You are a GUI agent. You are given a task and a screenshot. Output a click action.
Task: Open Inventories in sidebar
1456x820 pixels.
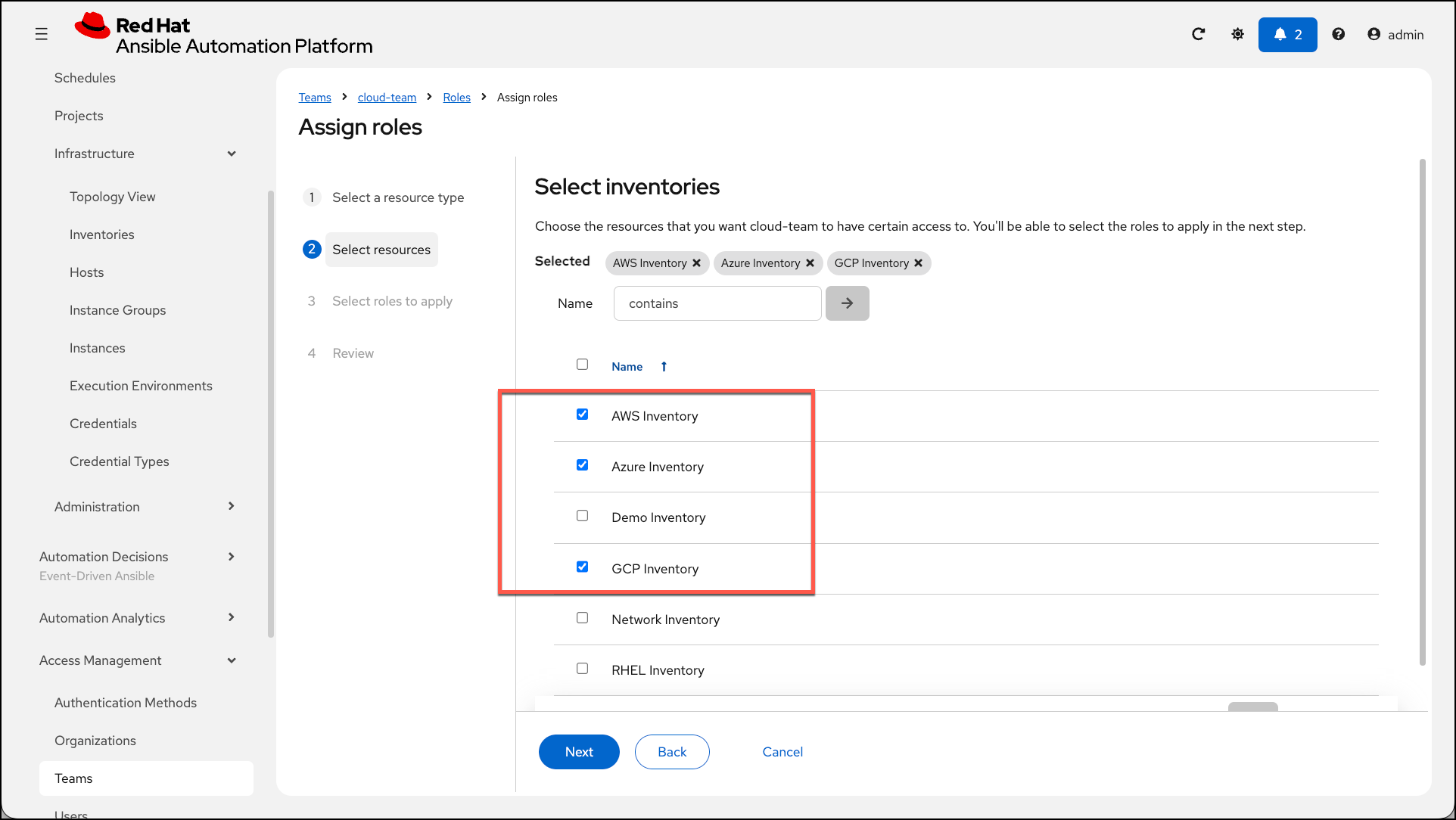(x=102, y=235)
